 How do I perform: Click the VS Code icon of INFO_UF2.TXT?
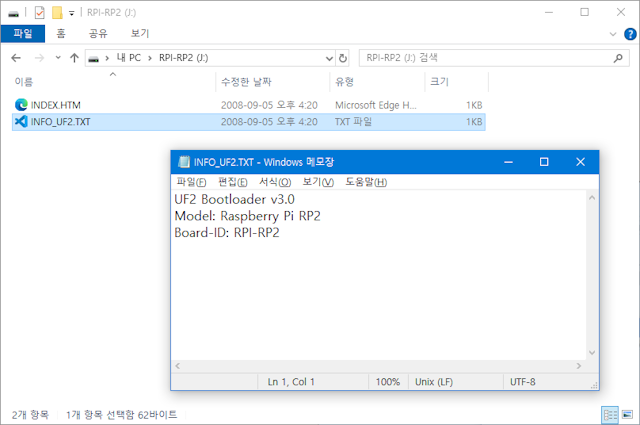coord(21,122)
